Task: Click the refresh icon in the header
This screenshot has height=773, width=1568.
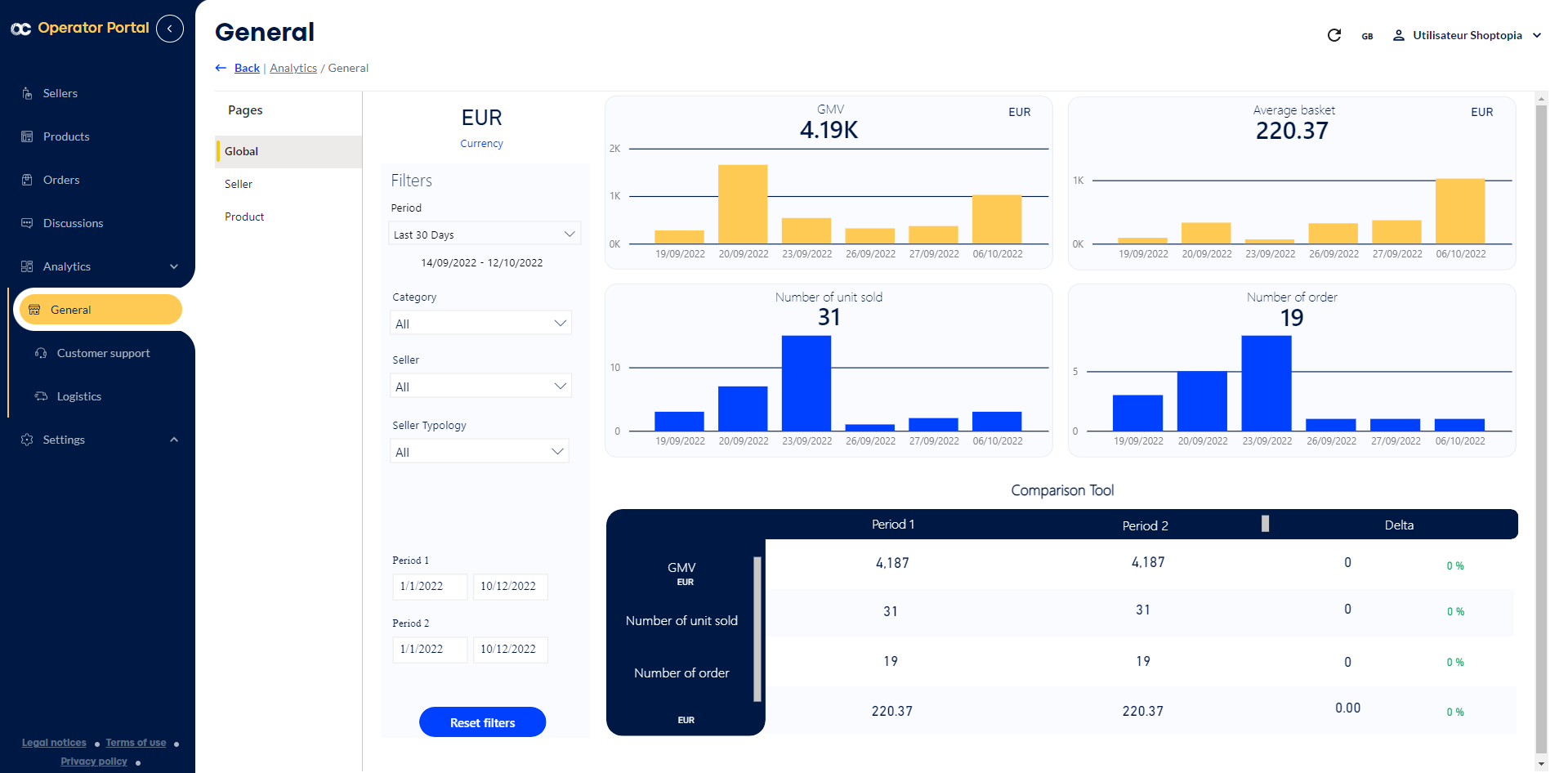Action: tap(1333, 35)
